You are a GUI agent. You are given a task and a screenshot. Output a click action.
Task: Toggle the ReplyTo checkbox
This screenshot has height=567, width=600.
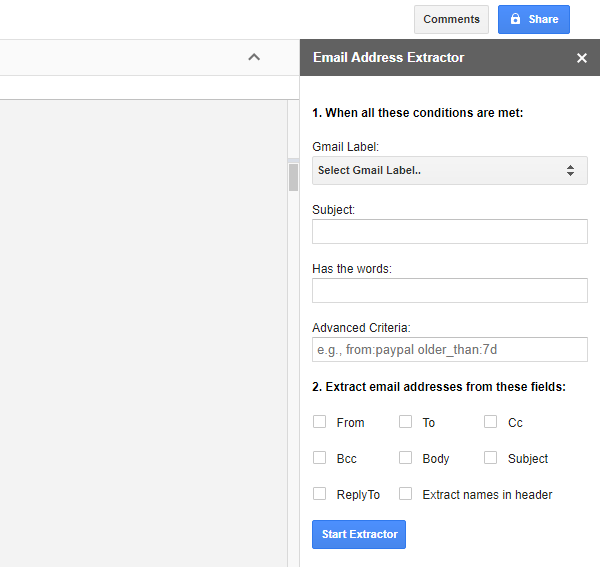(320, 494)
